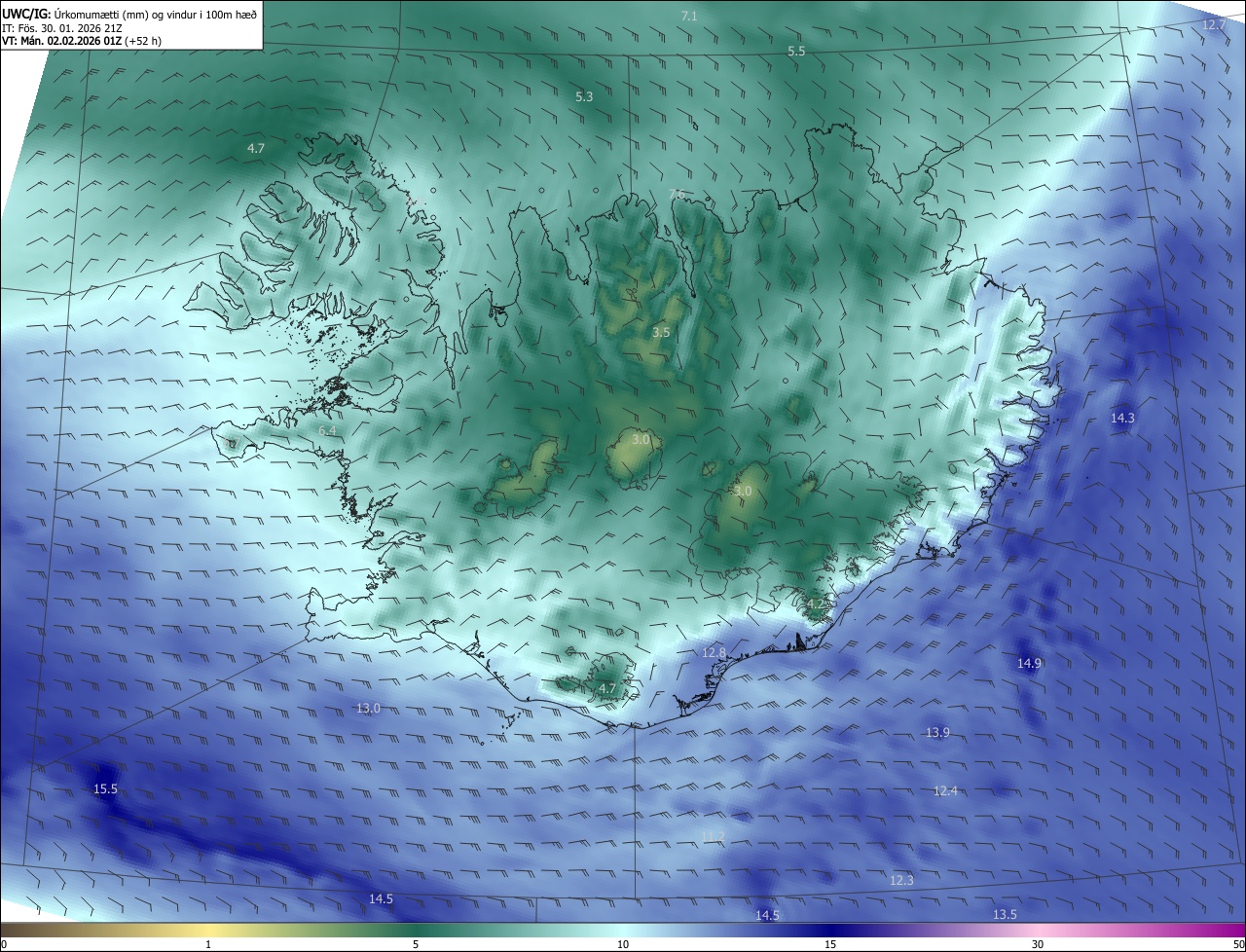
Task: Click the map value label "12.3"
Action: [x=901, y=880]
